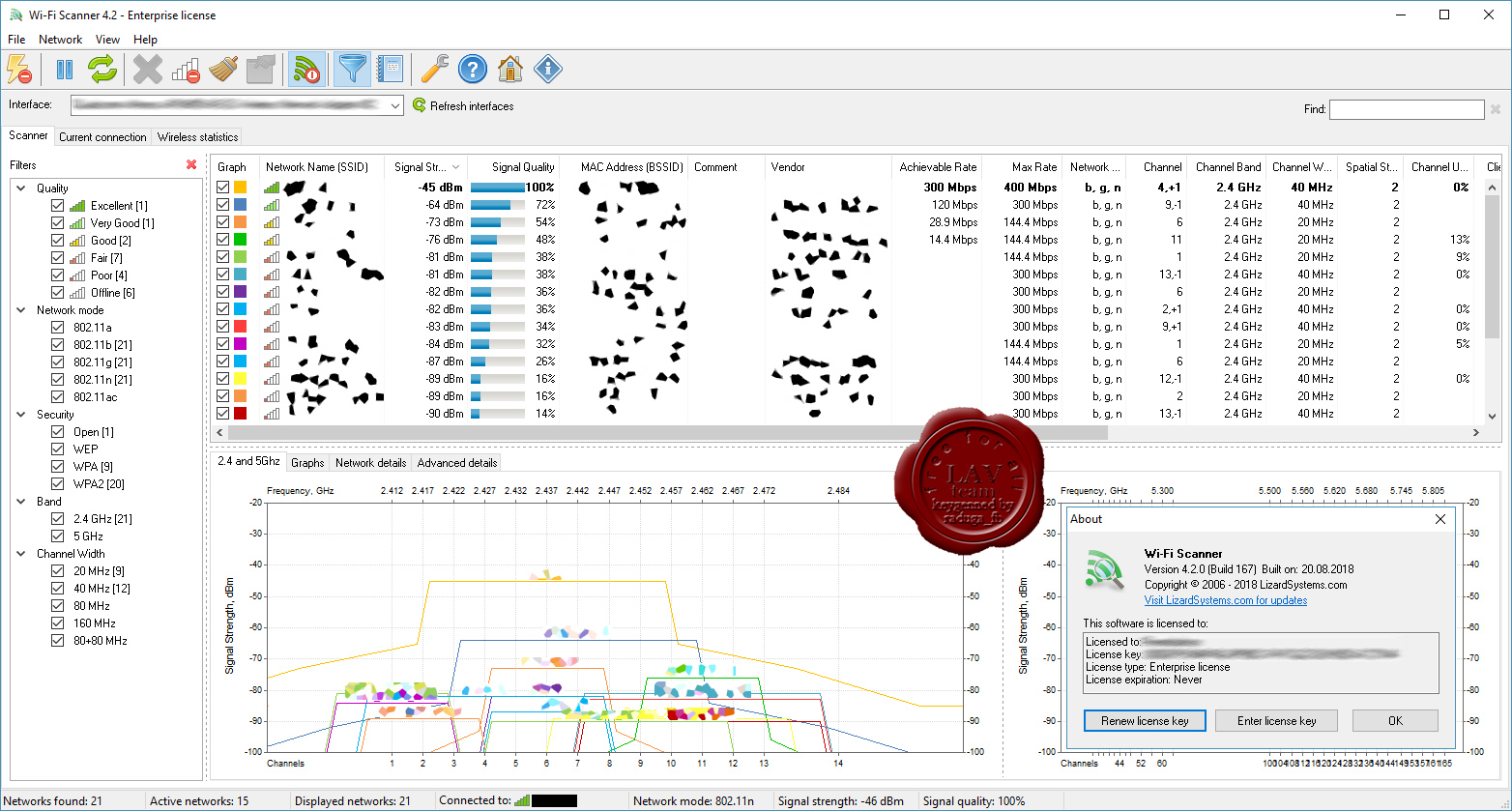Click the network table vertical scrollbar down arrow
1512x811 pixels.
pyautogui.click(x=1492, y=417)
